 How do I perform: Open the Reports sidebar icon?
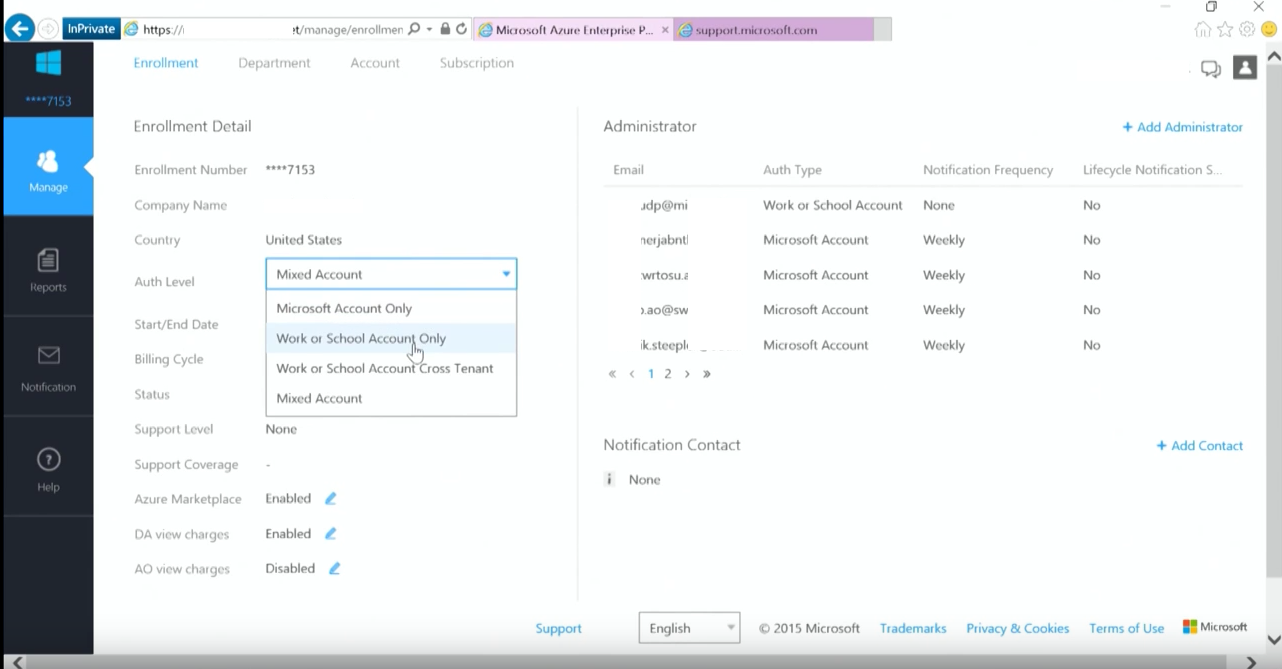click(48, 261)
